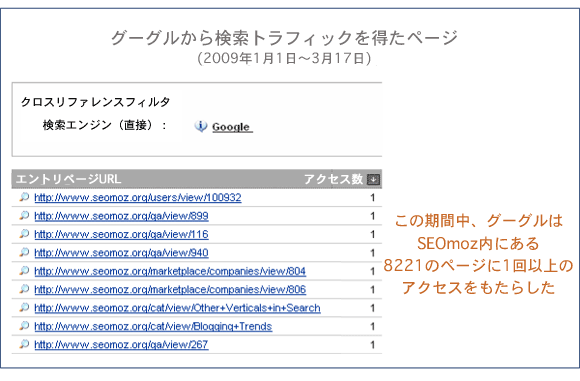Click the アクセス数 column header text

tap(333, 179)
